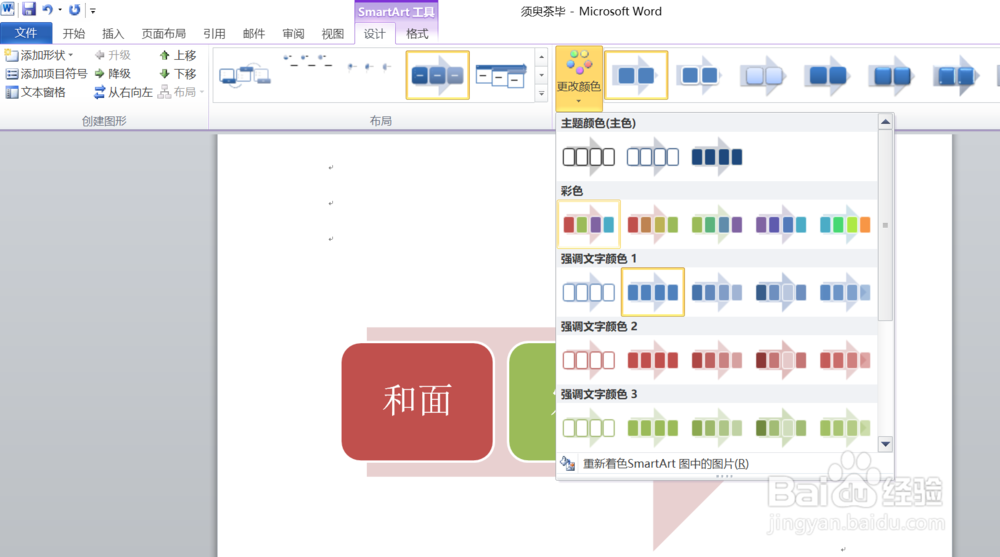Select the fourth SmartArt style thumbnail
The image size is (1000, 557).
[x=827, y=75]
